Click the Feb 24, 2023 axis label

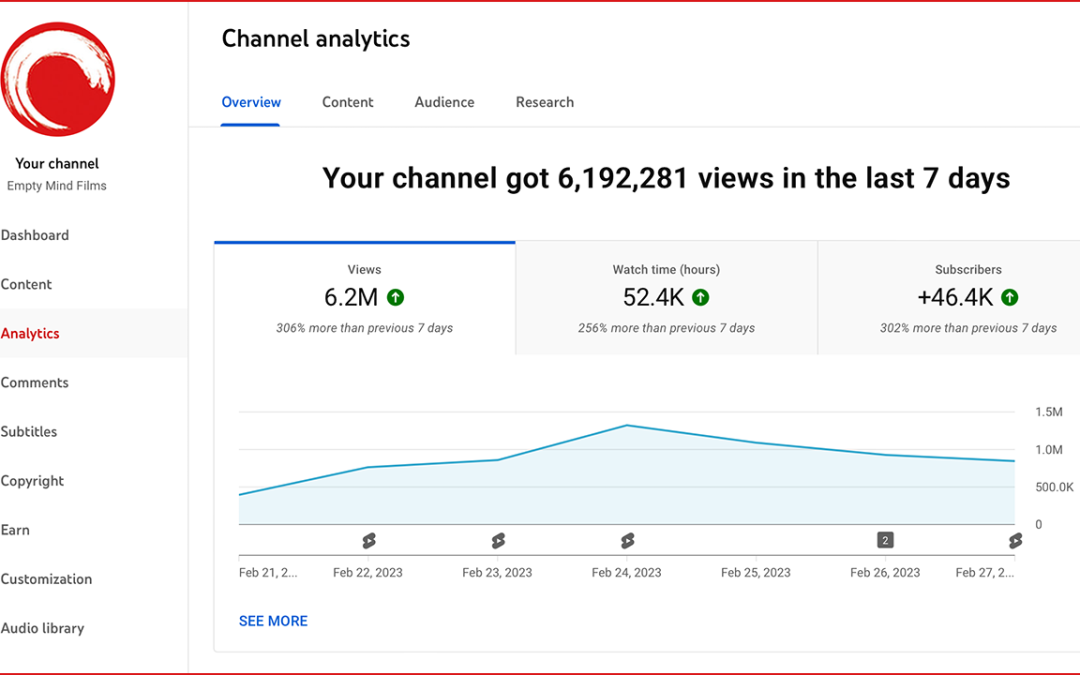(x=626, y=572)
